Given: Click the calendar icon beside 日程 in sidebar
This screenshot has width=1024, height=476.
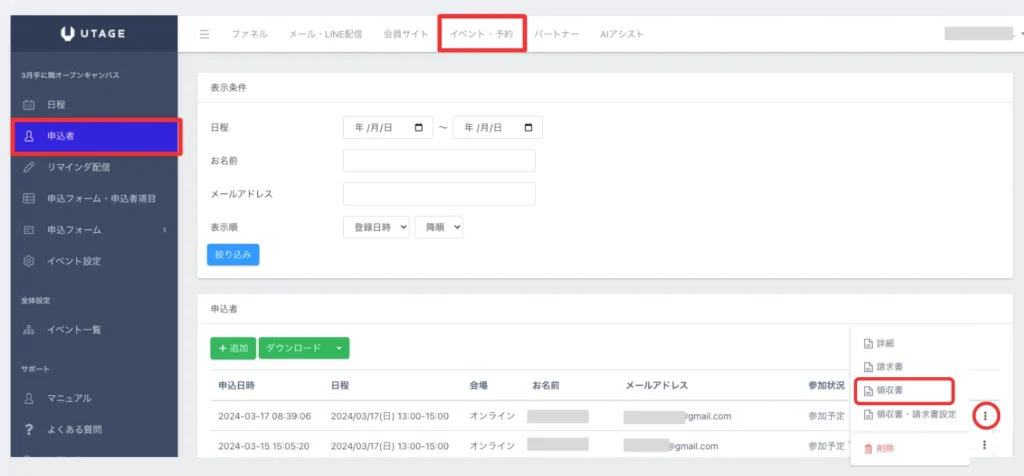Looking at the screenshot, I should 29,104.
